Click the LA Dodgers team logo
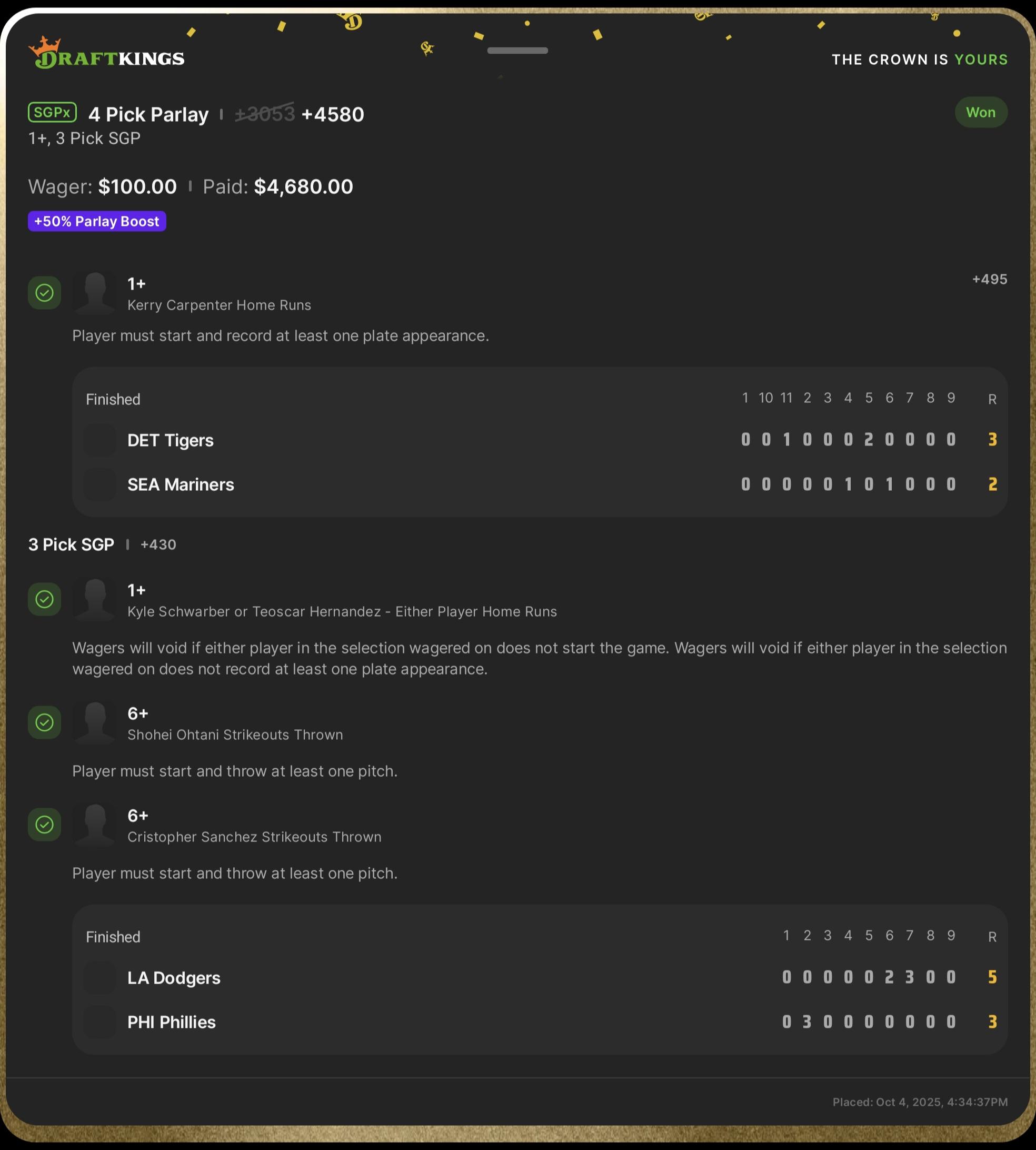Image resolution: width=1036 pixels, height=1150 pixels. click(x=100, y=977)
